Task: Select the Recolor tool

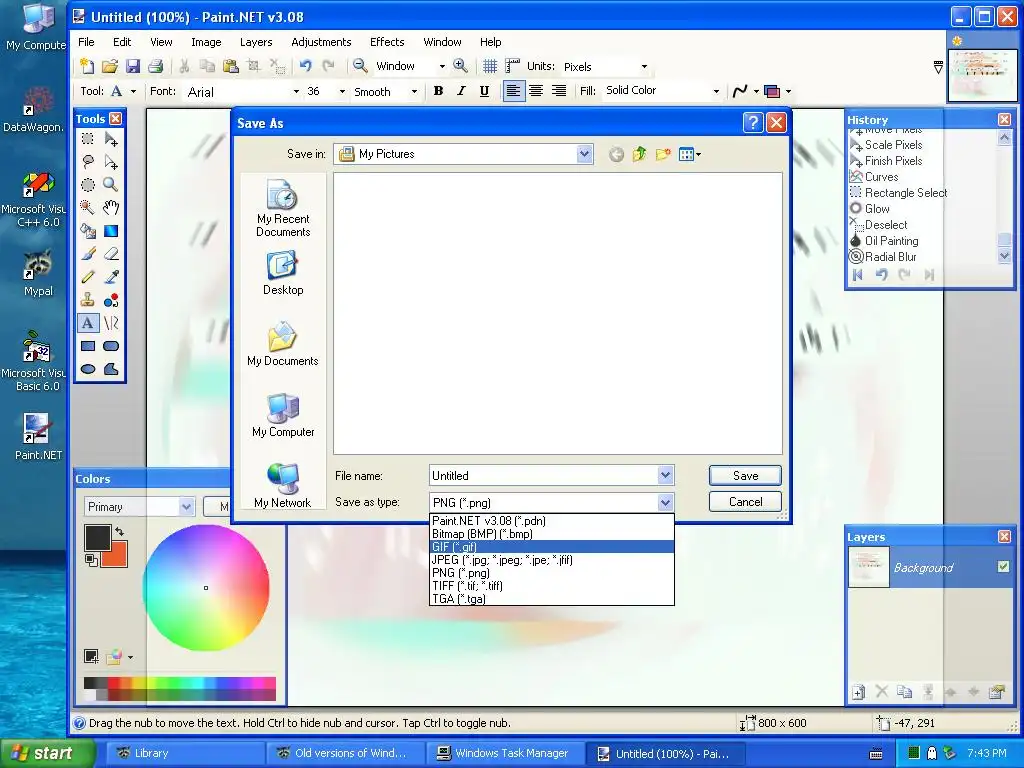Action: [x=111, y=300]
